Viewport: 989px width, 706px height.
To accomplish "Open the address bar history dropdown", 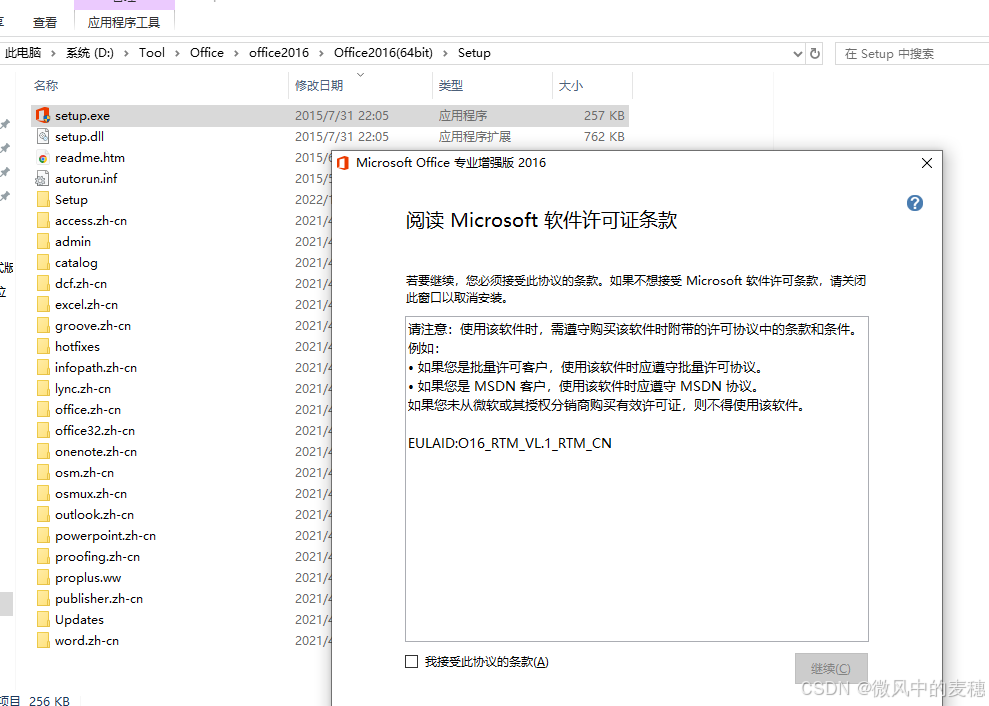I will coord(797,54).
